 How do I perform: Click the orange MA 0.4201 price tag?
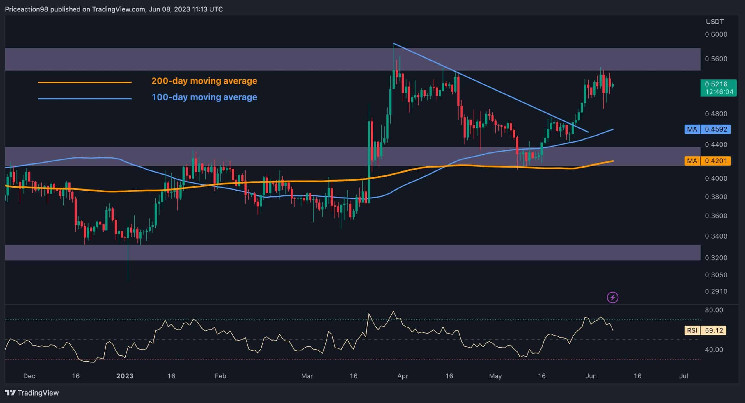point(708,161)
